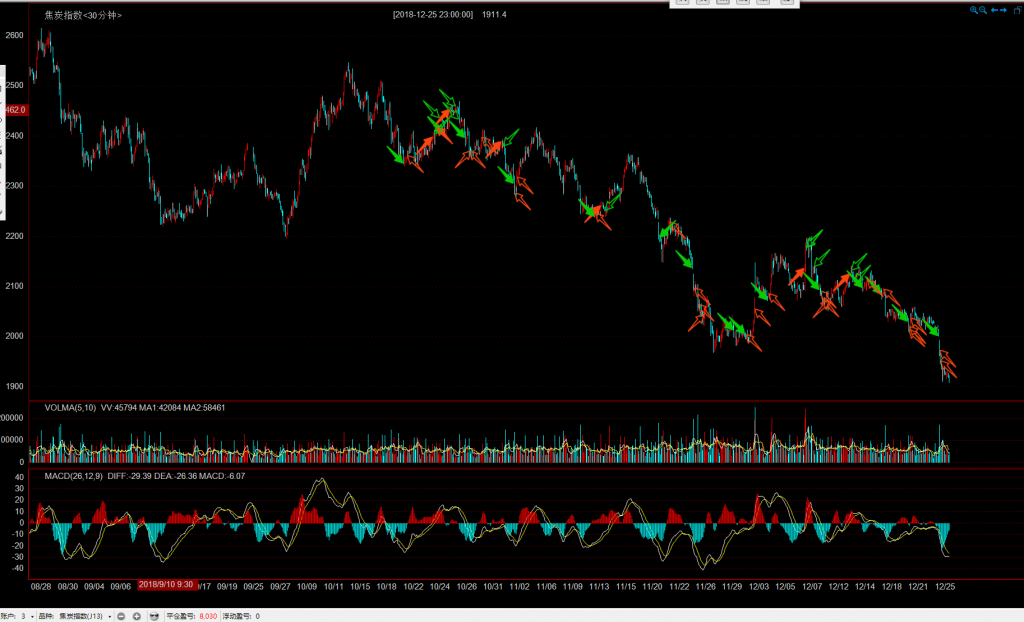
Task: Click the zoom in magnifier icon
Action: pyautogui.click(x=974, y=10)
